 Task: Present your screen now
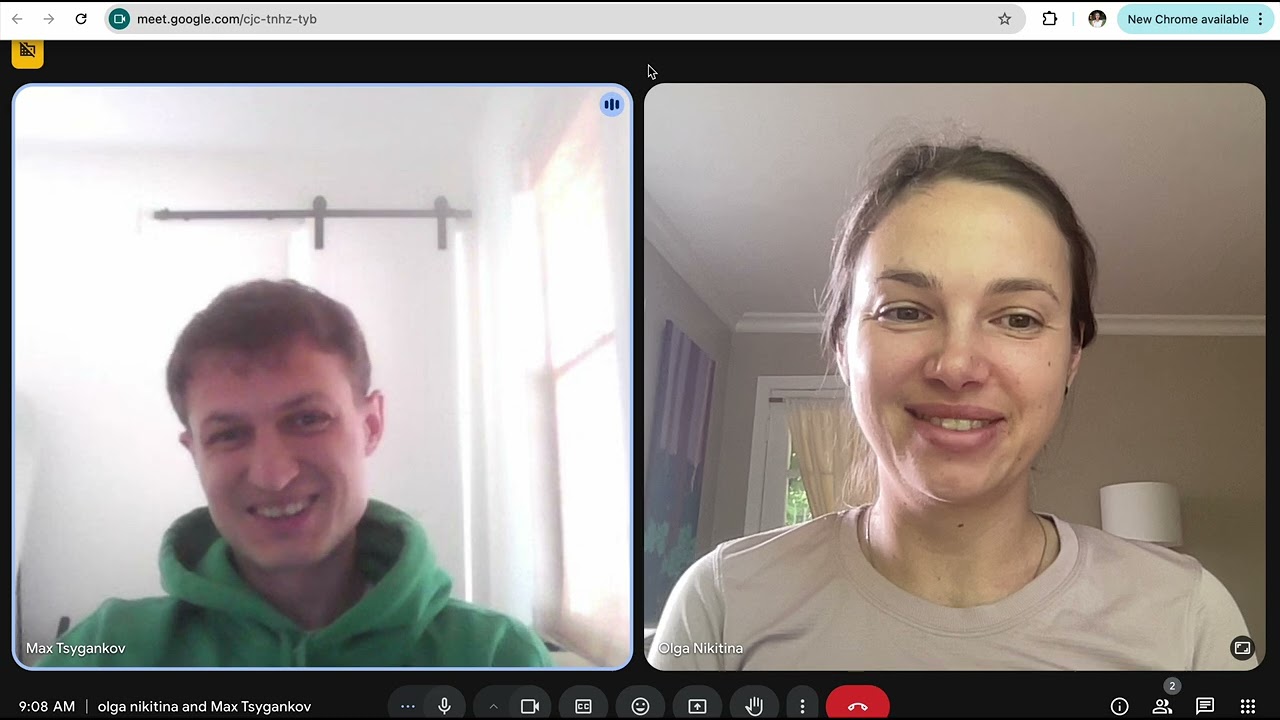coord(697,706)
